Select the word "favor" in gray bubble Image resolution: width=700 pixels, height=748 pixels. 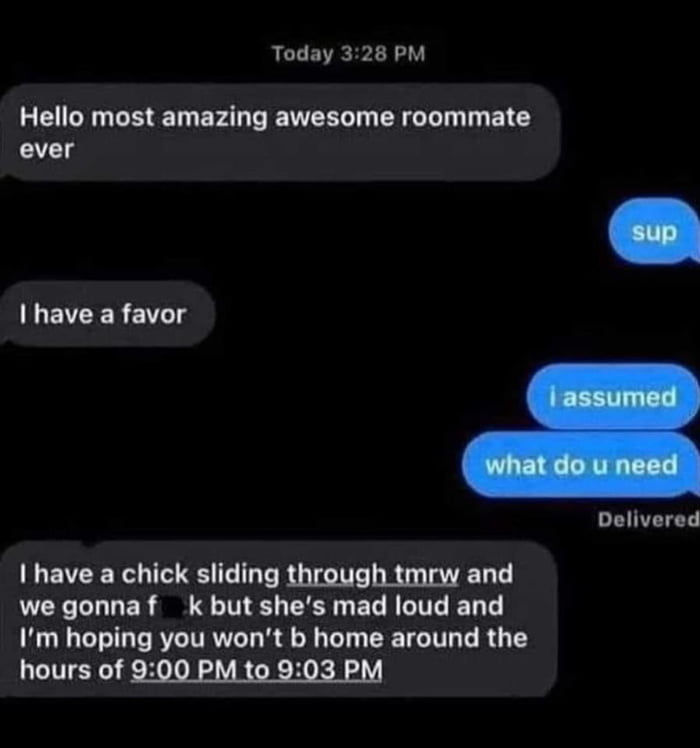pos(153,315)
